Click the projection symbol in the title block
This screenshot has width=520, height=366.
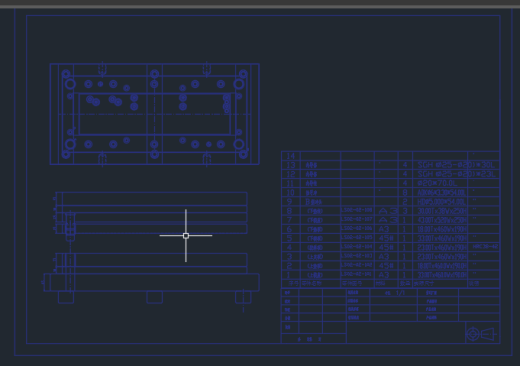point(481,334)
